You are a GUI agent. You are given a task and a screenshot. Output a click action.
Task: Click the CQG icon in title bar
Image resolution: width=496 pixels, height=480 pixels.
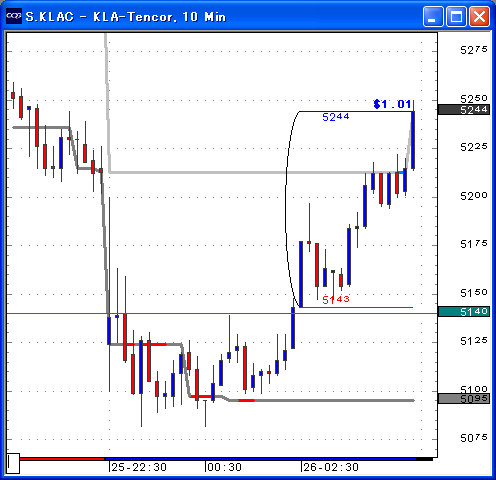(14, 16)
